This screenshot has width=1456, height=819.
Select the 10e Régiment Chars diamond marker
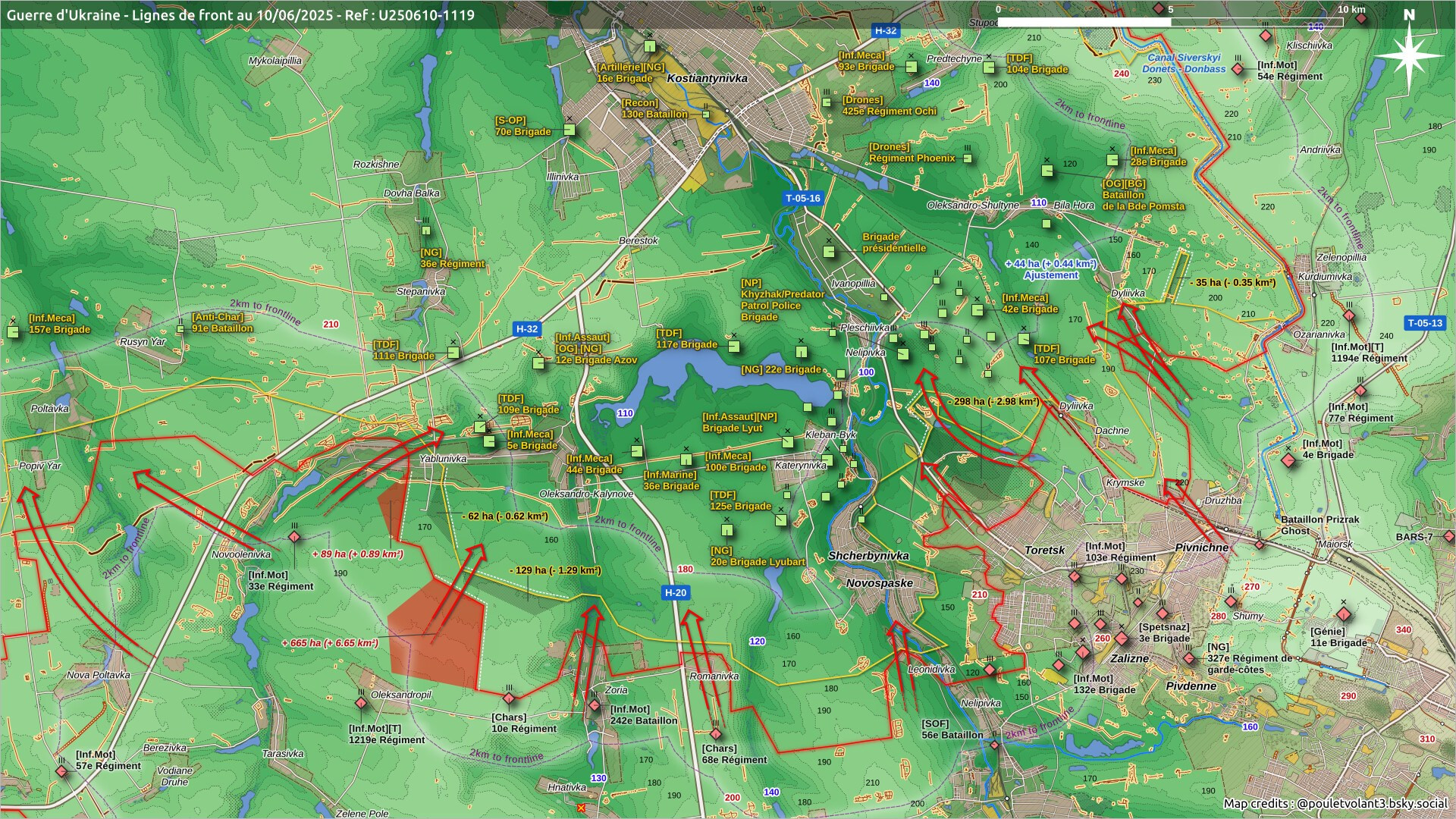pos(509,698)
